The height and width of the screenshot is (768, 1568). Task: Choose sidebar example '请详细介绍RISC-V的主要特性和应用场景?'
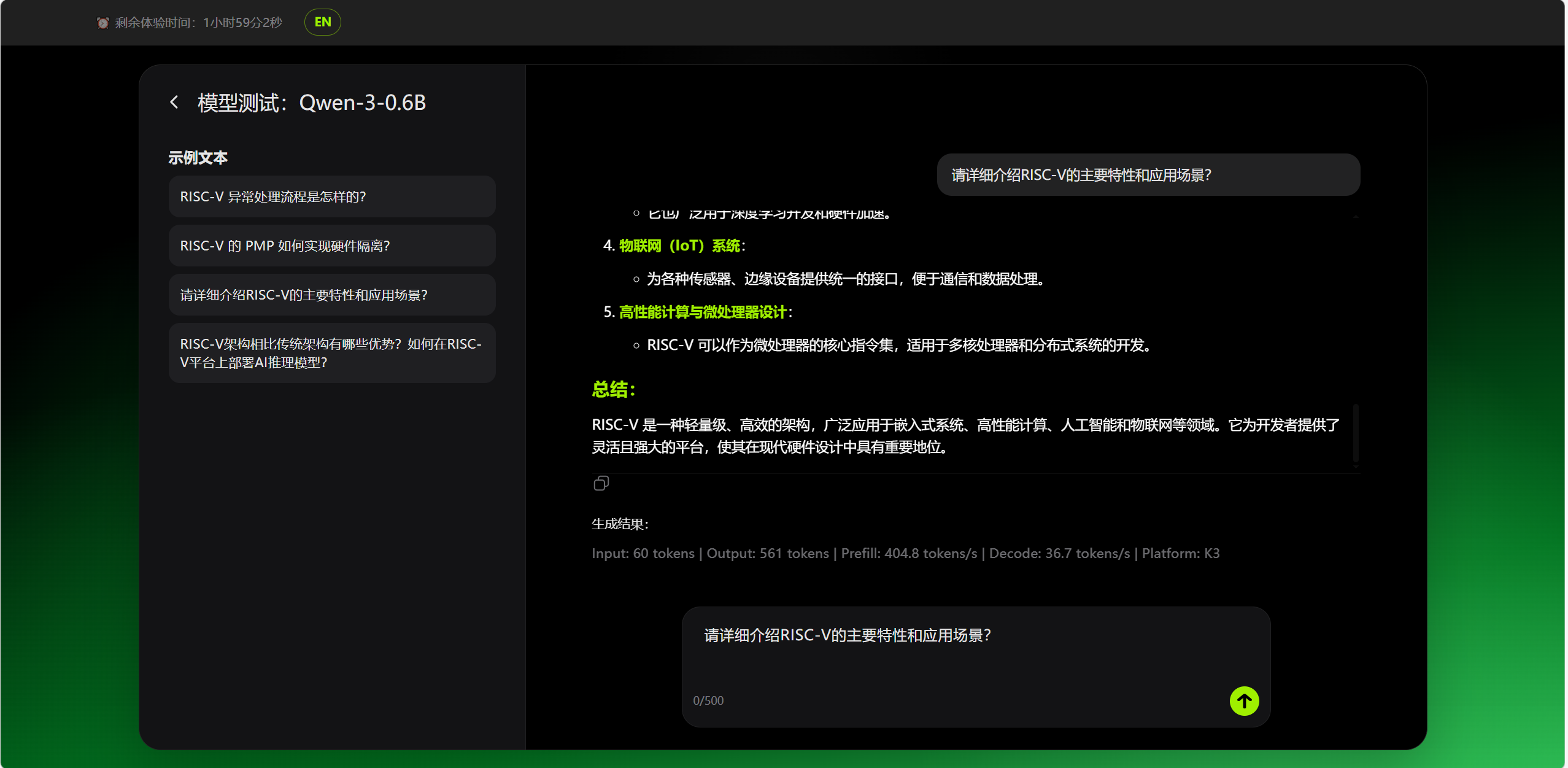(x=332, y=295)
